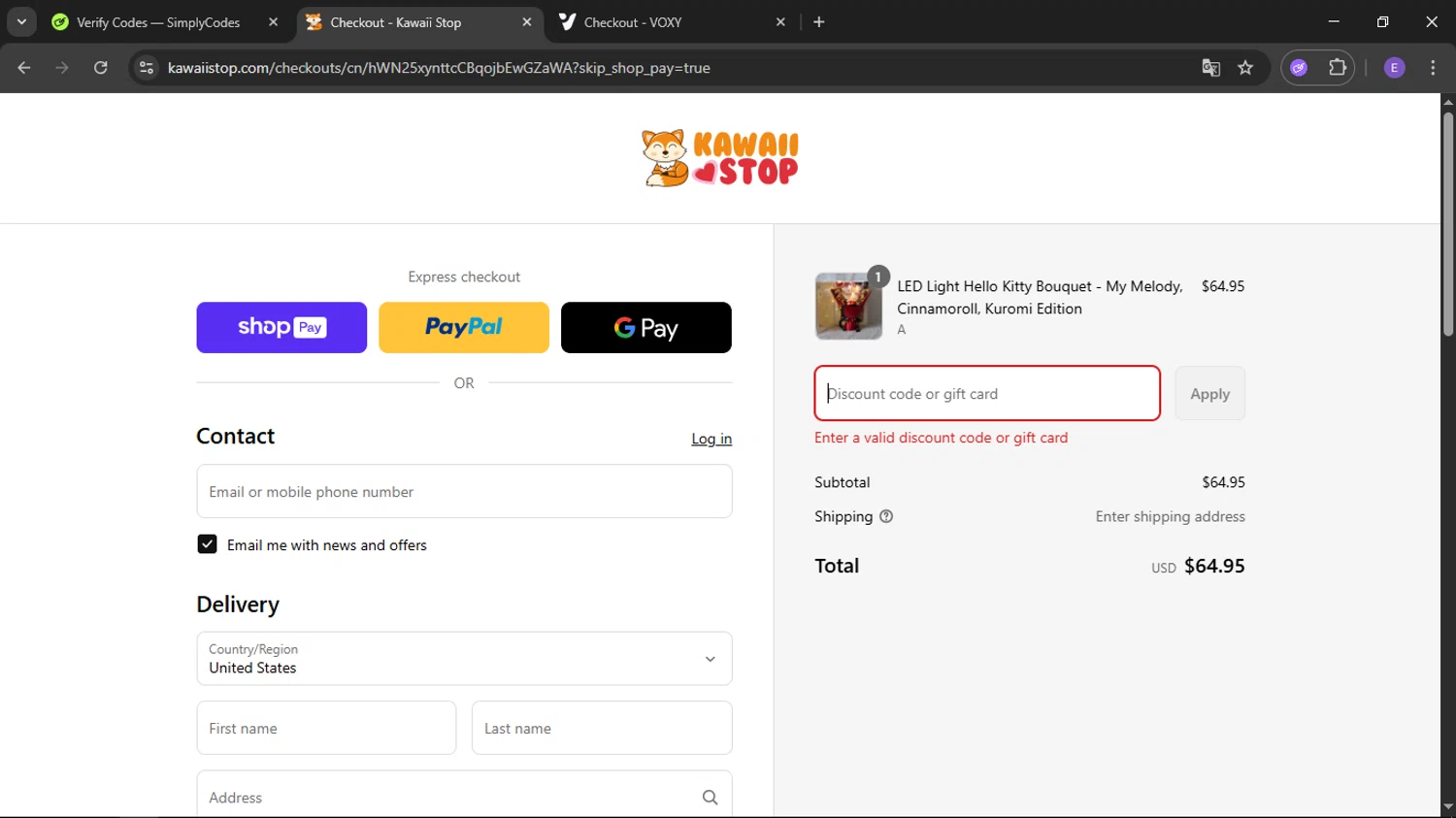Focus the Email or mobile phone number field

[x=464, y=491]
